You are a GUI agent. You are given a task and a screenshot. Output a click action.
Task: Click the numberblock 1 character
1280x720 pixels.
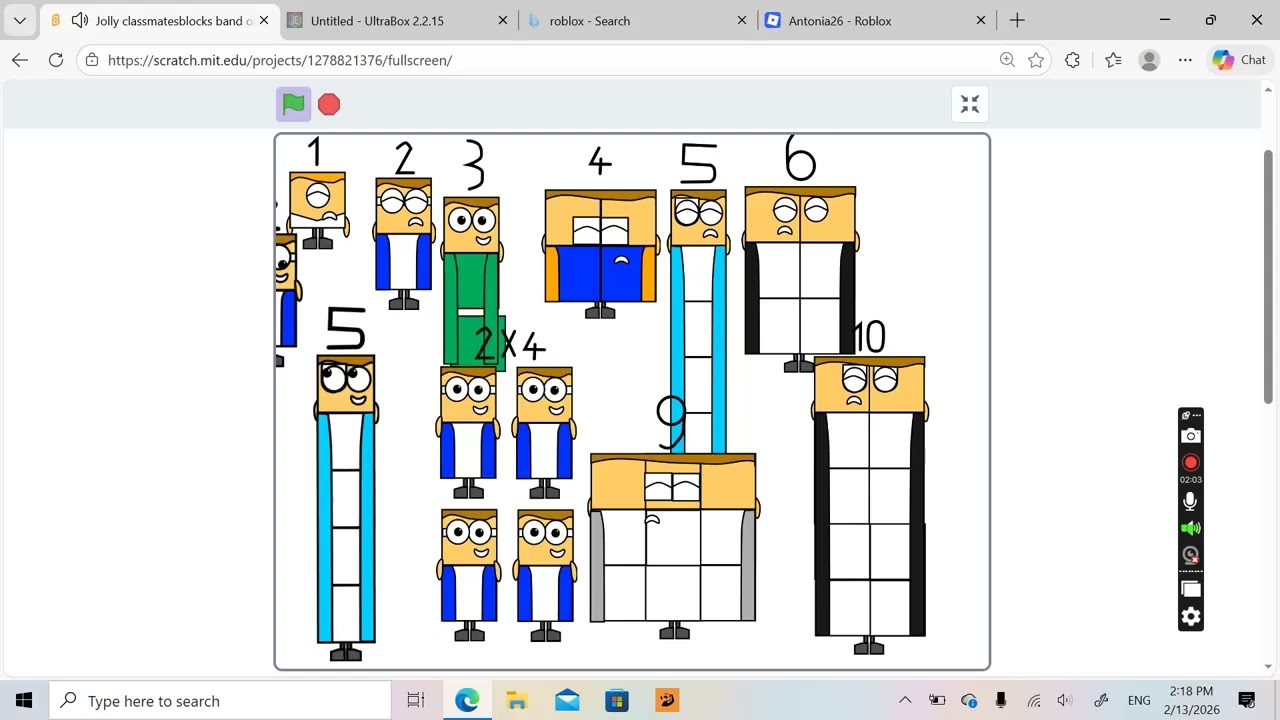click(318, 210)
